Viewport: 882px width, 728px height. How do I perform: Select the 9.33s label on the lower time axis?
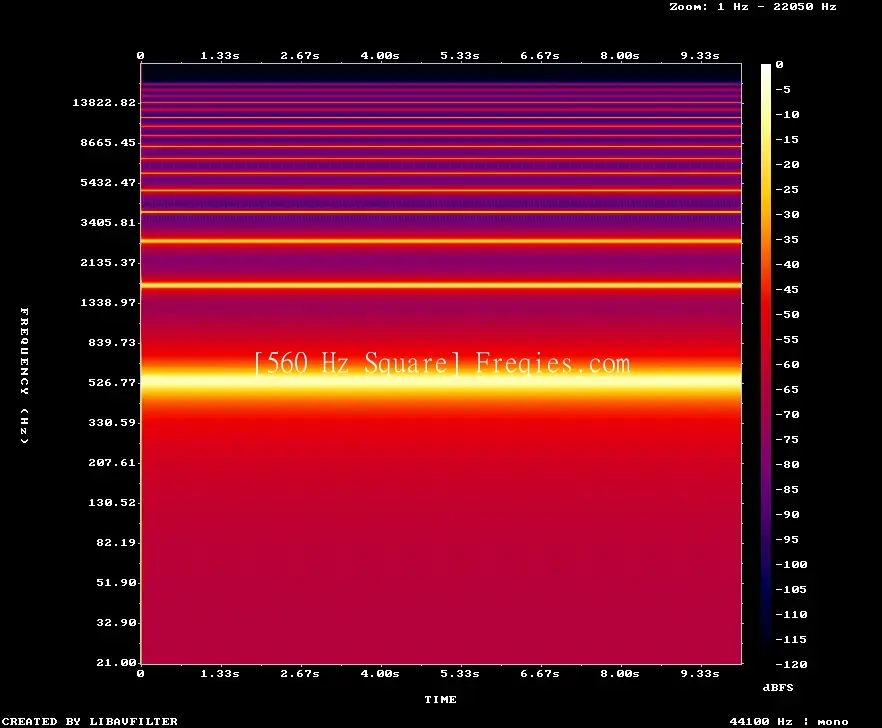[x=700, y=673]
